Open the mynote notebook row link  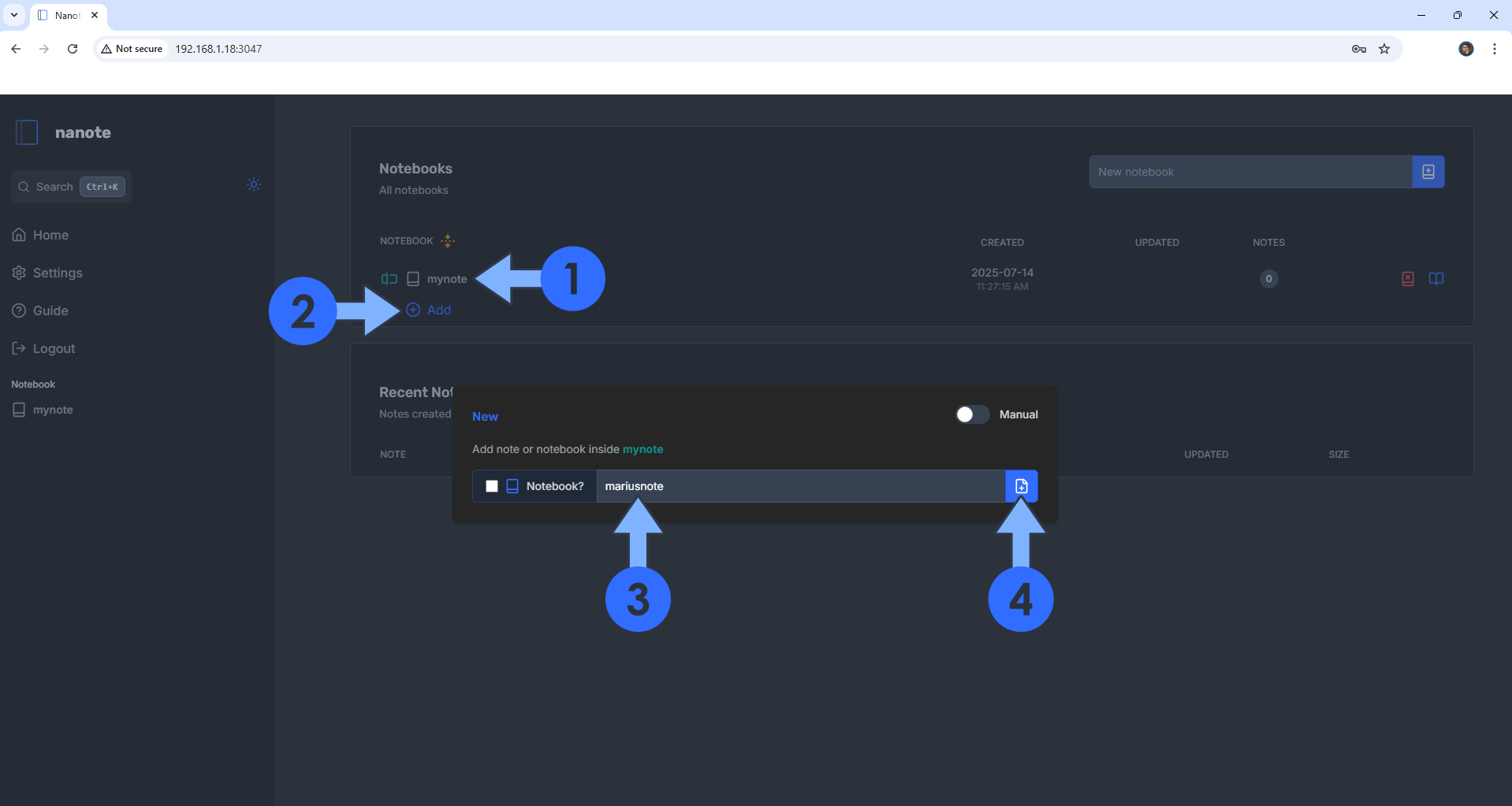tap(447, 279)
